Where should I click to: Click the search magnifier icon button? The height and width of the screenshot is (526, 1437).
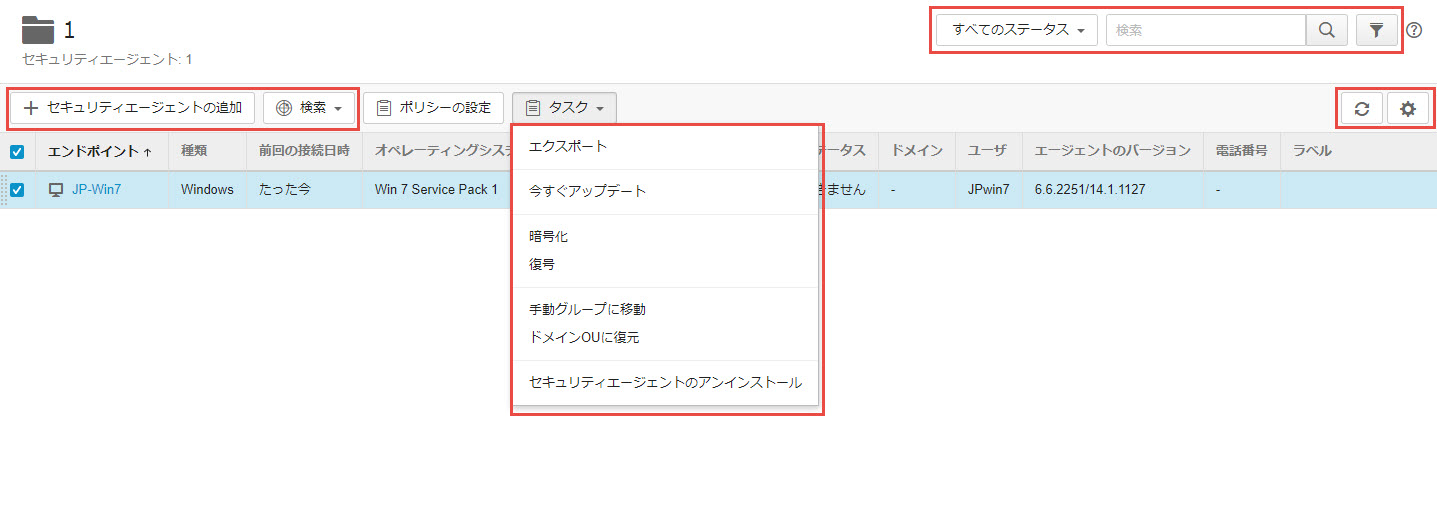point(1326,30)
